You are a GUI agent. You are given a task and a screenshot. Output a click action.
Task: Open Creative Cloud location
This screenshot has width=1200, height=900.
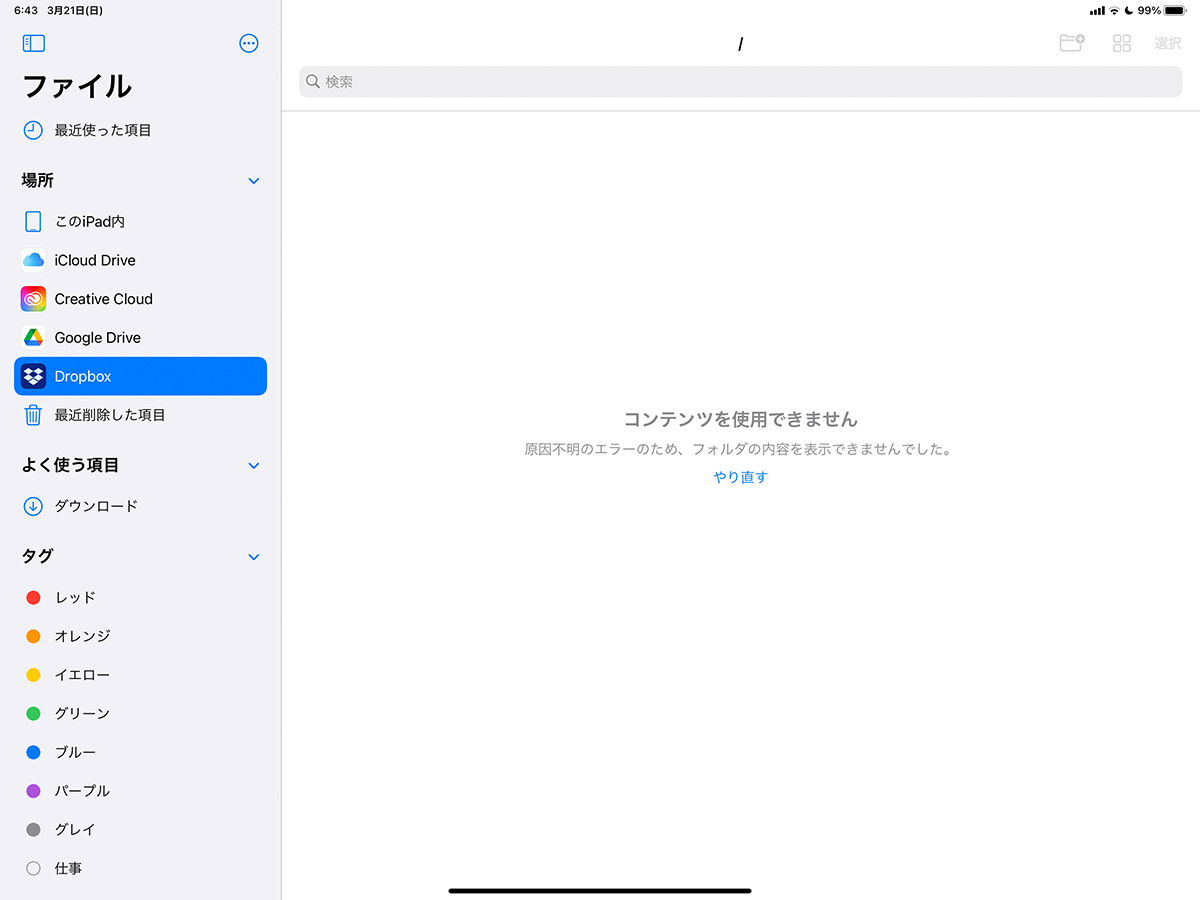click(103, 299)
